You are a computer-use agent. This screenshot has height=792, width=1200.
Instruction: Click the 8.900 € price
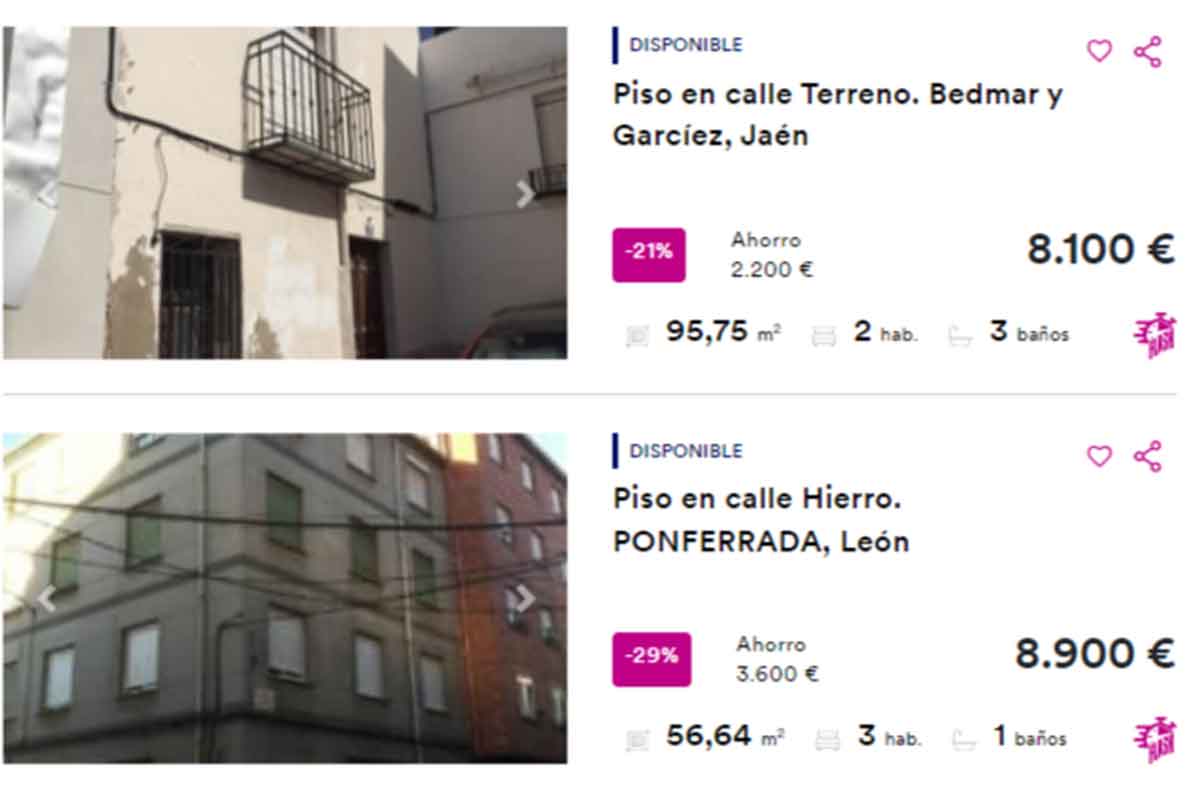click(1095, 653)
